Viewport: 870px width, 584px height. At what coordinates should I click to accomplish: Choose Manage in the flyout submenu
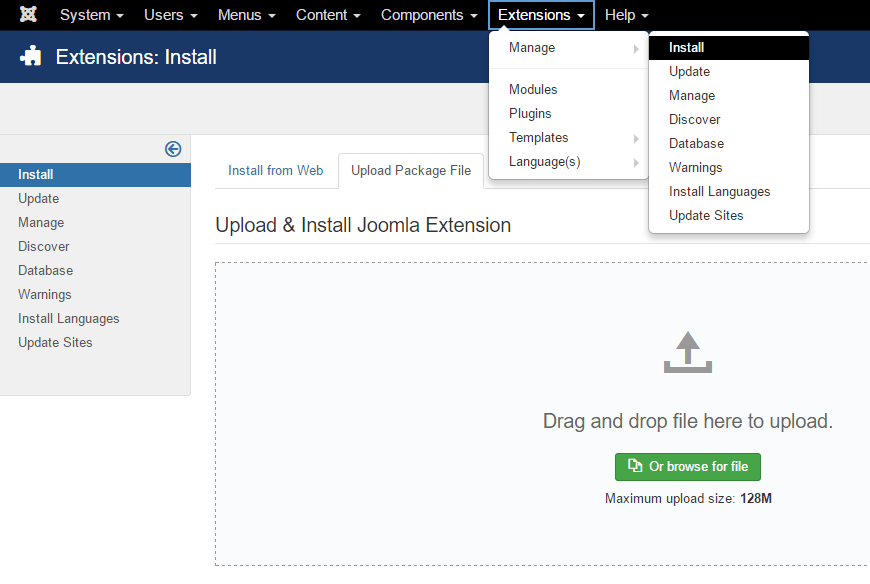click(729, 95)
